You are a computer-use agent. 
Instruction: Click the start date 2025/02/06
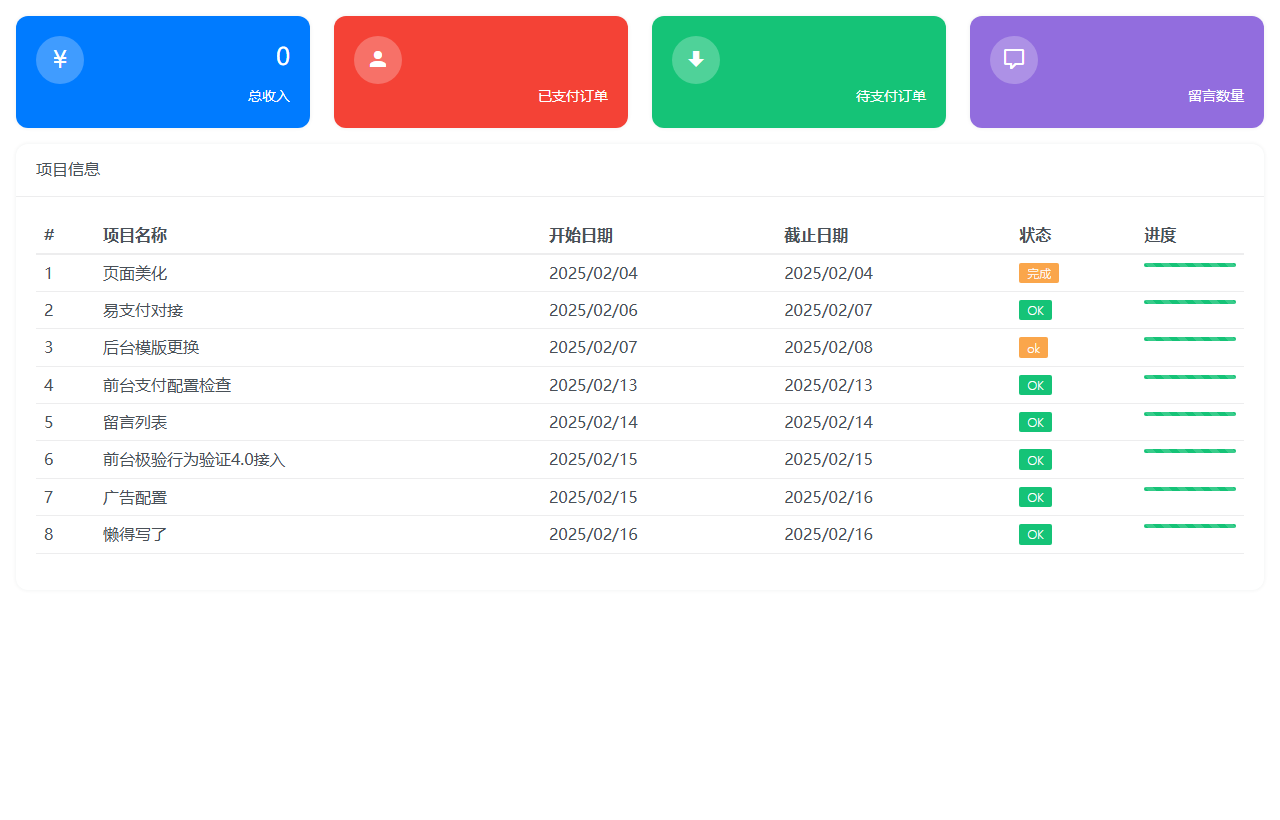[x=593, y=310]
